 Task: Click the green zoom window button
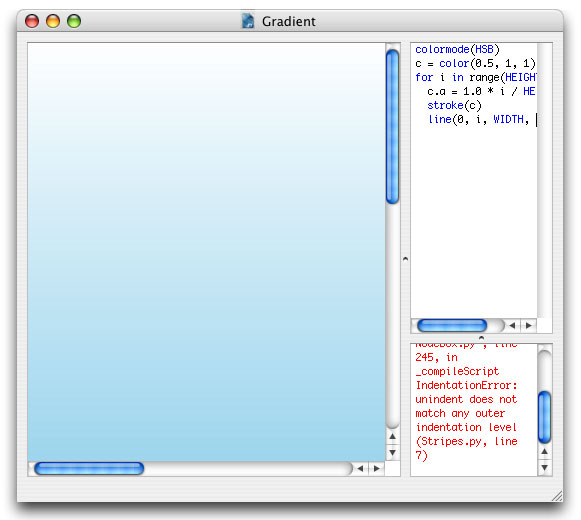(x=74, y=21)
